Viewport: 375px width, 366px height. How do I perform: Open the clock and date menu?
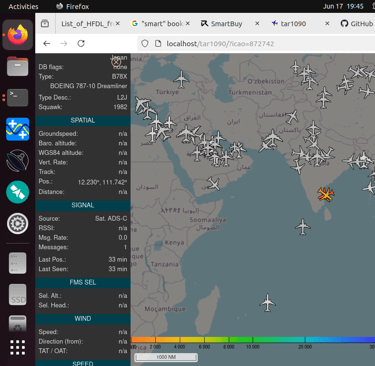[343, 6]
